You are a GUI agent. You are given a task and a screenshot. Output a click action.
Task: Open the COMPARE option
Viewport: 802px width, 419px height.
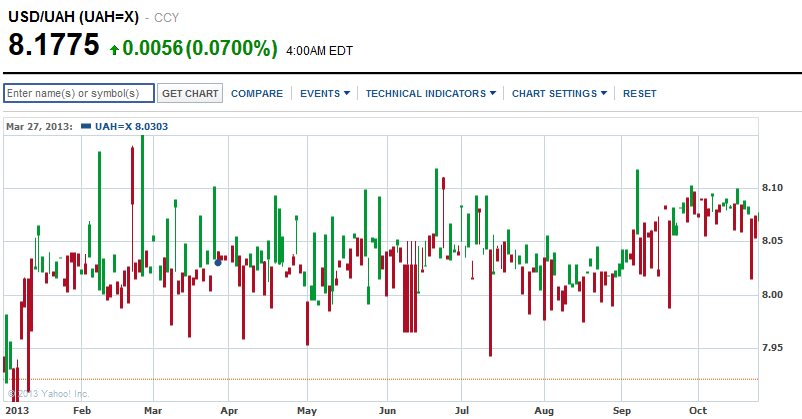(257, 94)
